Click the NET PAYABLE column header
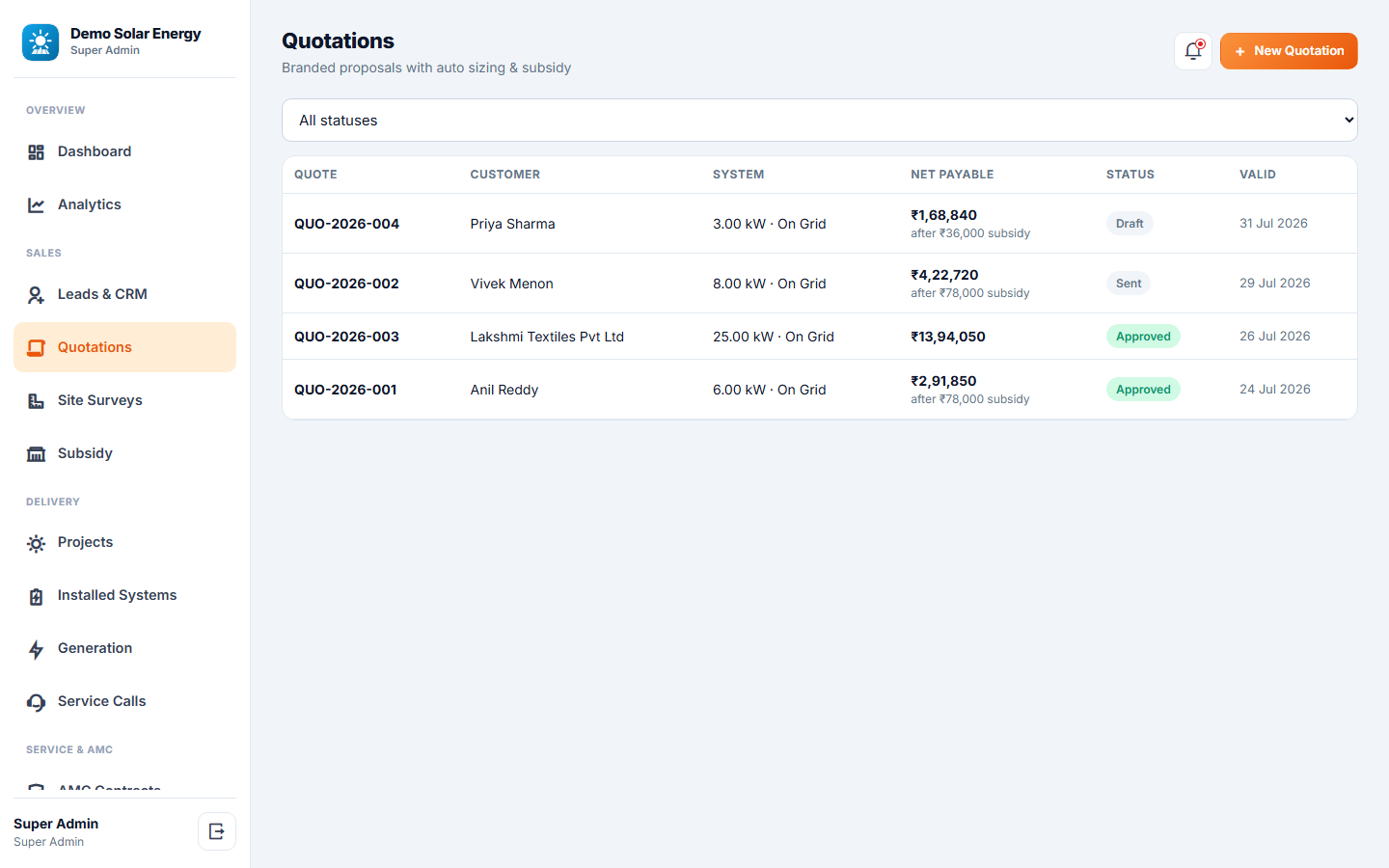The width and height of the screenshot is (1389, 868). (952, 175)
